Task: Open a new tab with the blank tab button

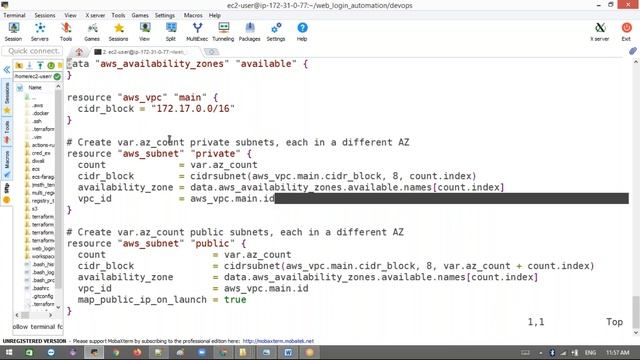Action: [x=211, y=52]
